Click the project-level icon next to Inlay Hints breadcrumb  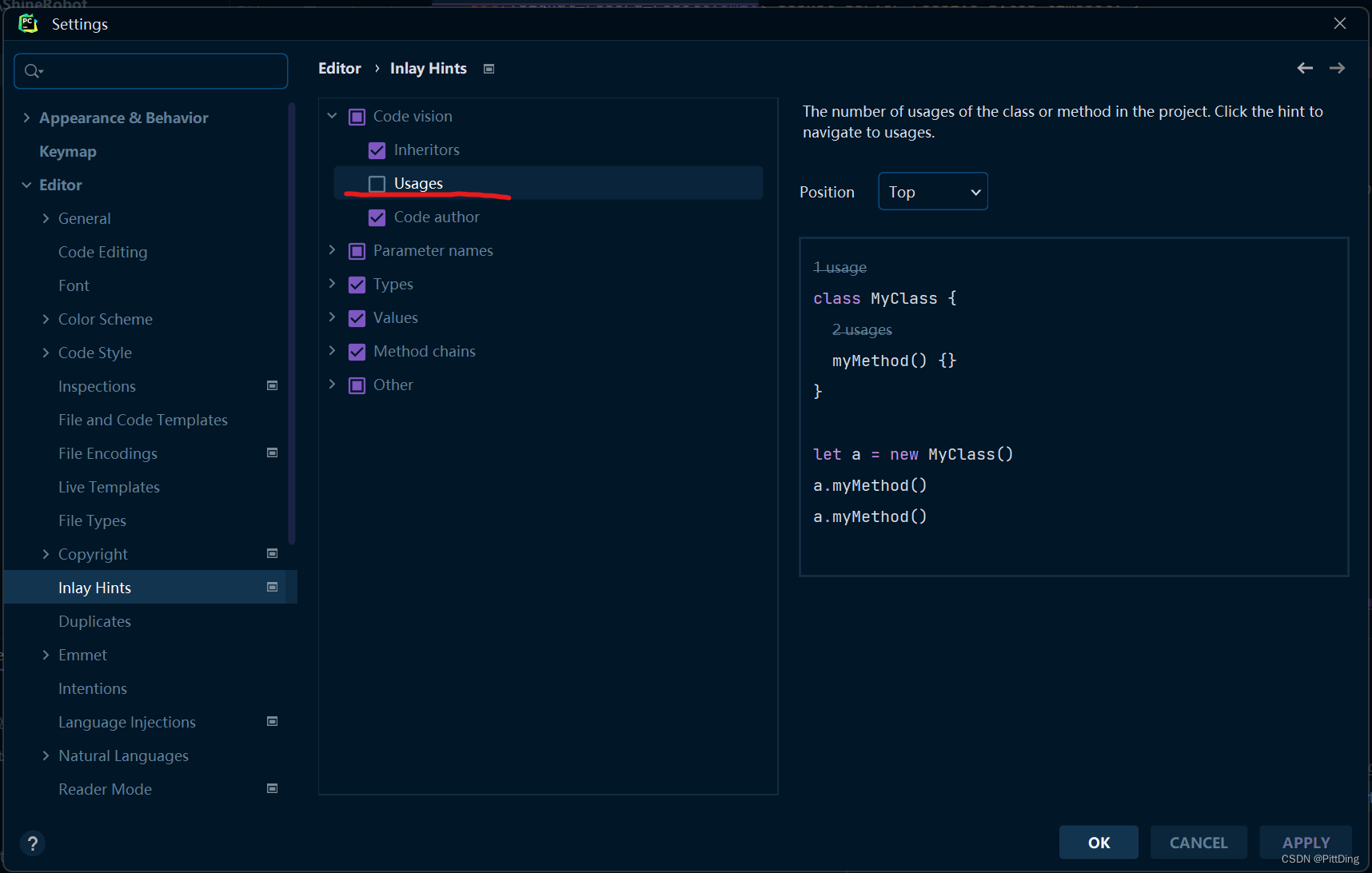(489, 69)
